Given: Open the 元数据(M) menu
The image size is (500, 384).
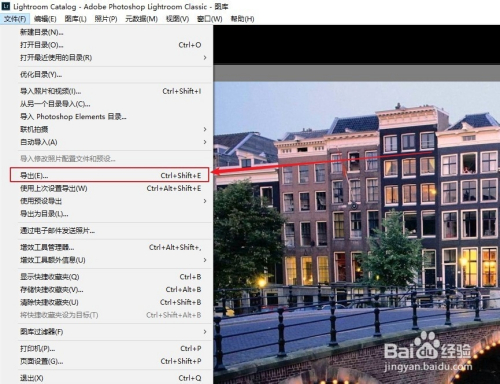Looking at the screenshot, I should coord(141,19).
